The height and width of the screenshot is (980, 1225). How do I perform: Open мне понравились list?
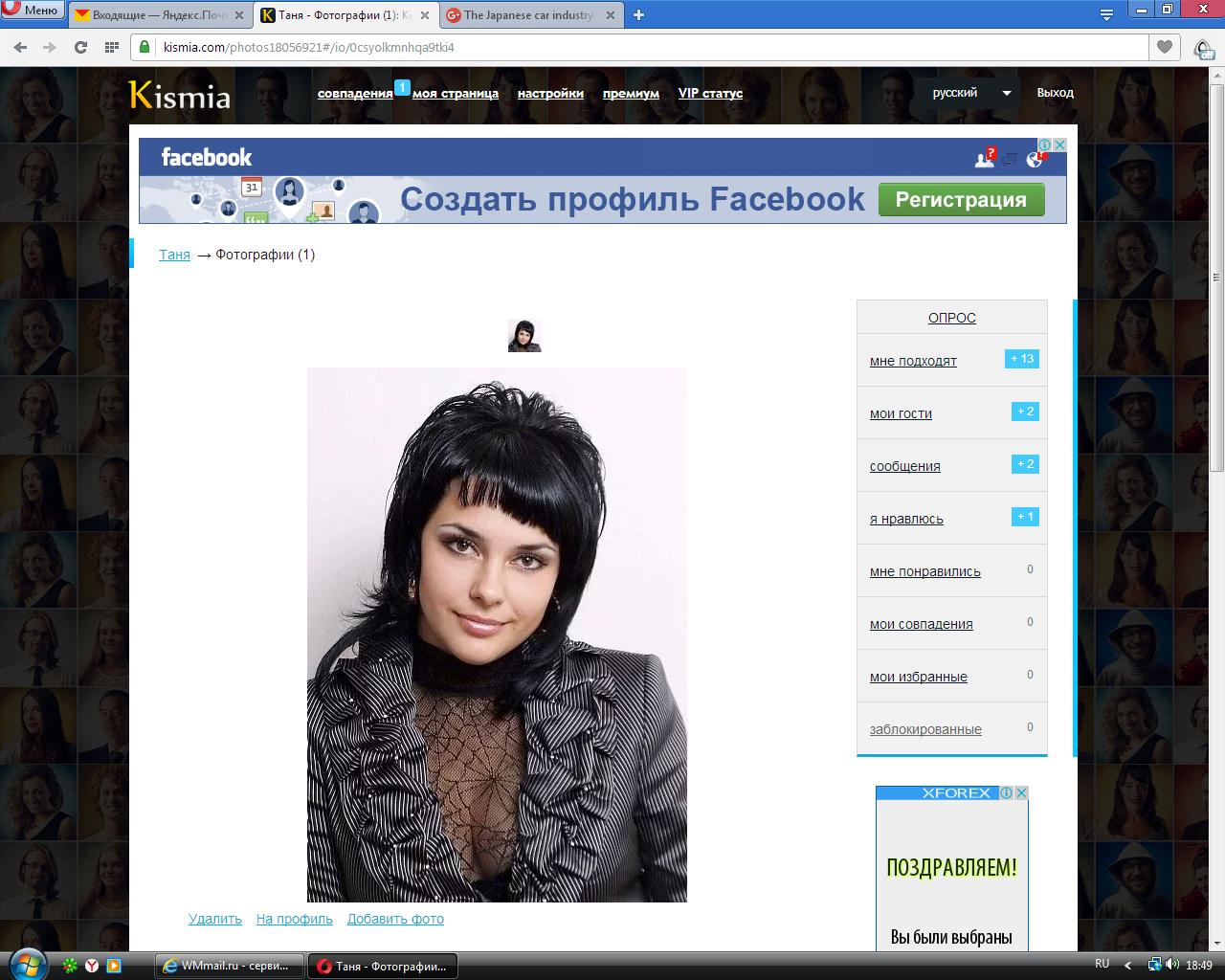(925, 571)
